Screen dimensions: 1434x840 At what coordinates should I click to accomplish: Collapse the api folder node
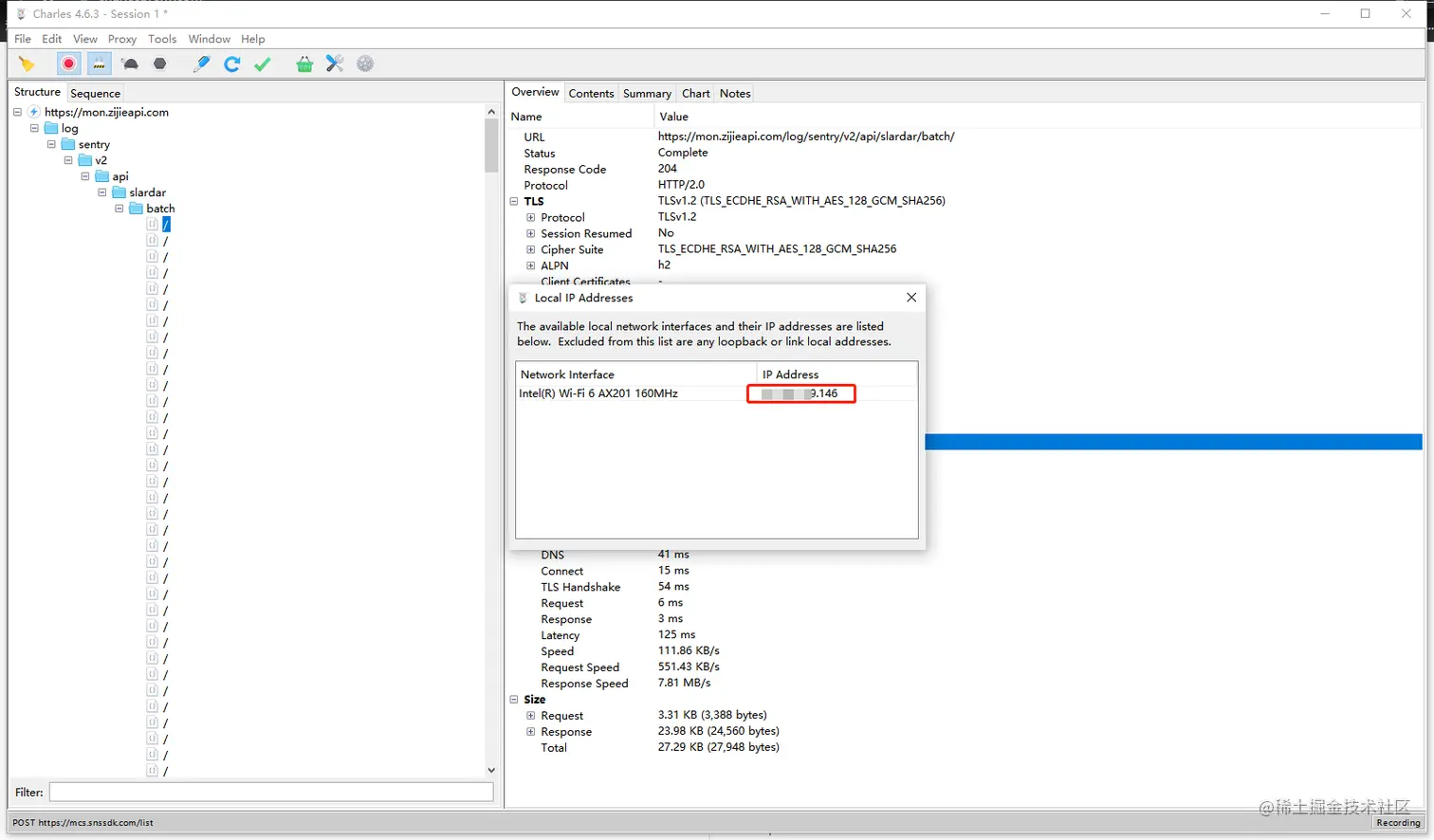click(85, 176)
